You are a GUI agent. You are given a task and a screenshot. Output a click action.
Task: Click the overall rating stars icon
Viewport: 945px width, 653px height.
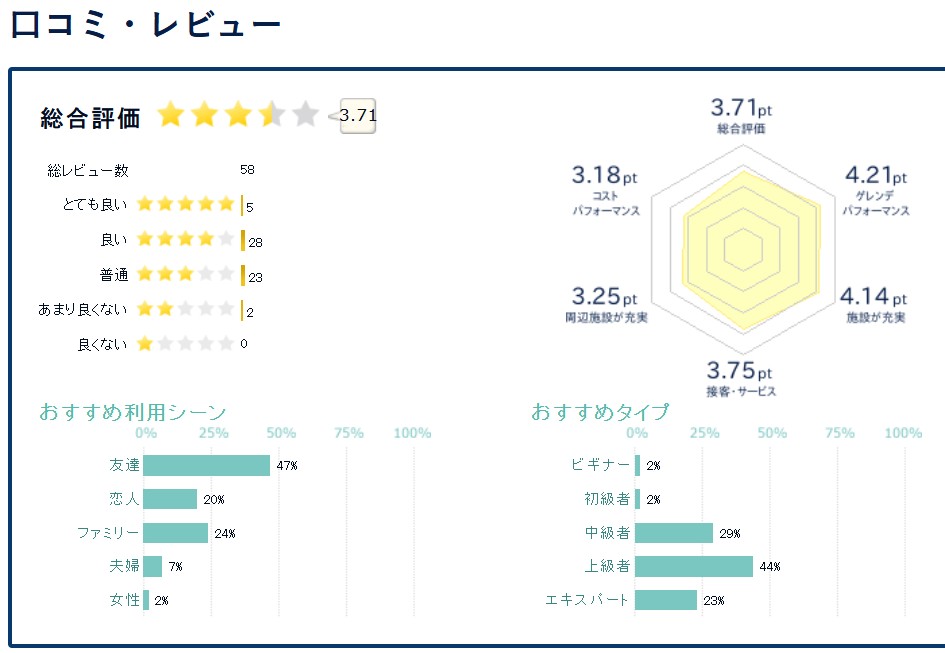pyautogui.click(x=237, y=115)
